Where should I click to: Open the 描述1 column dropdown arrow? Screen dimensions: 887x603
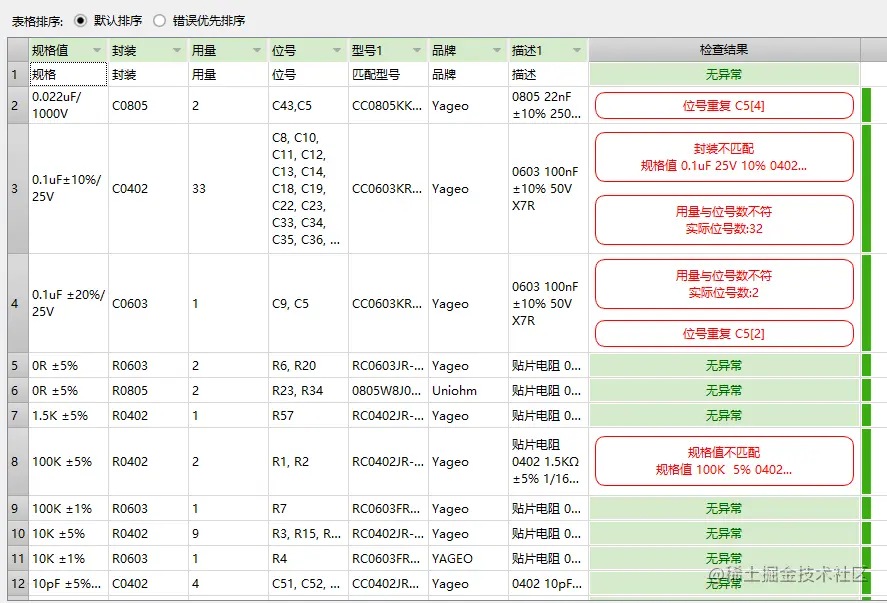576,50
